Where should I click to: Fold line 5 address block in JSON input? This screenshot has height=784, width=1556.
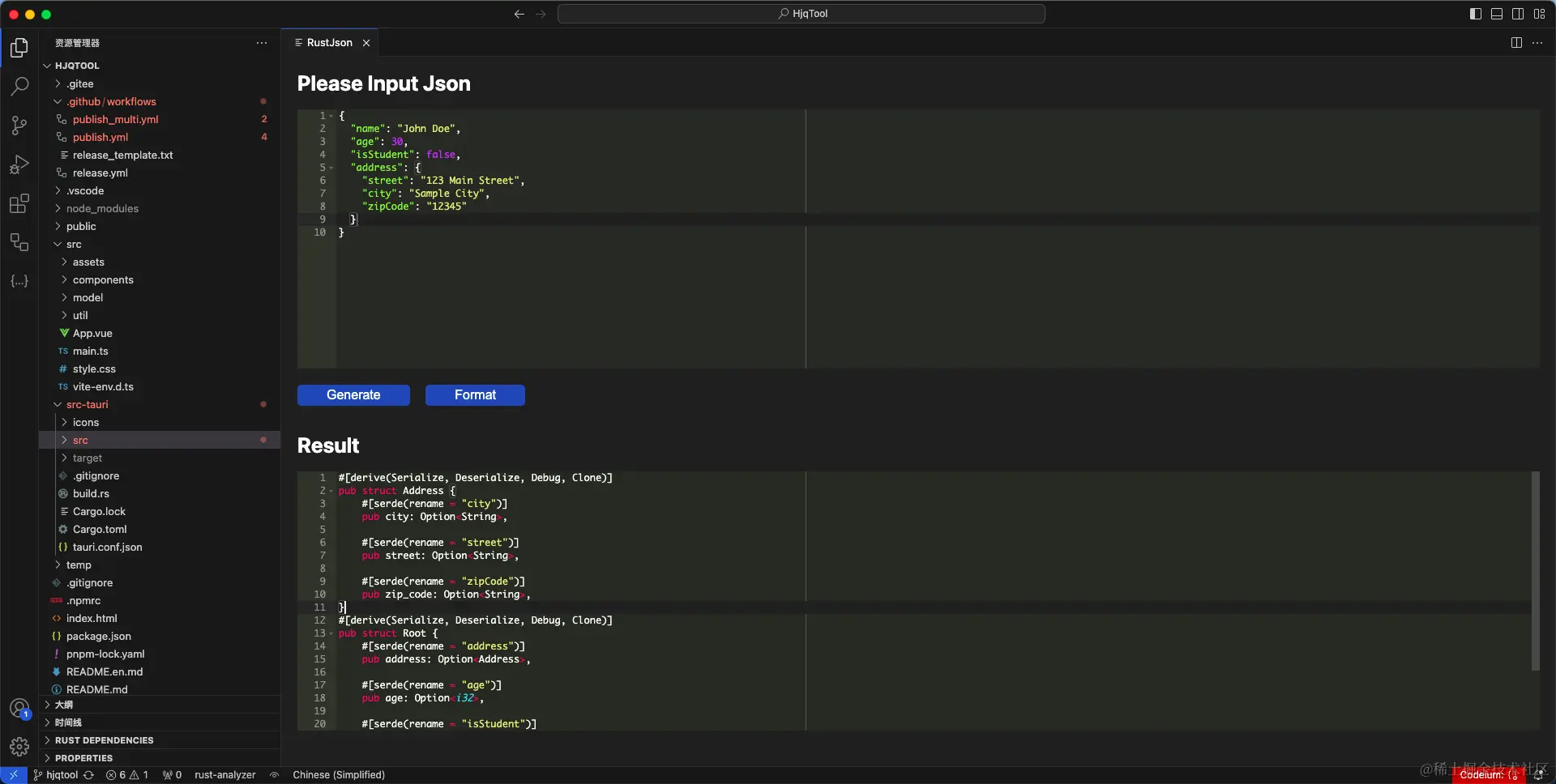point(331,168)
